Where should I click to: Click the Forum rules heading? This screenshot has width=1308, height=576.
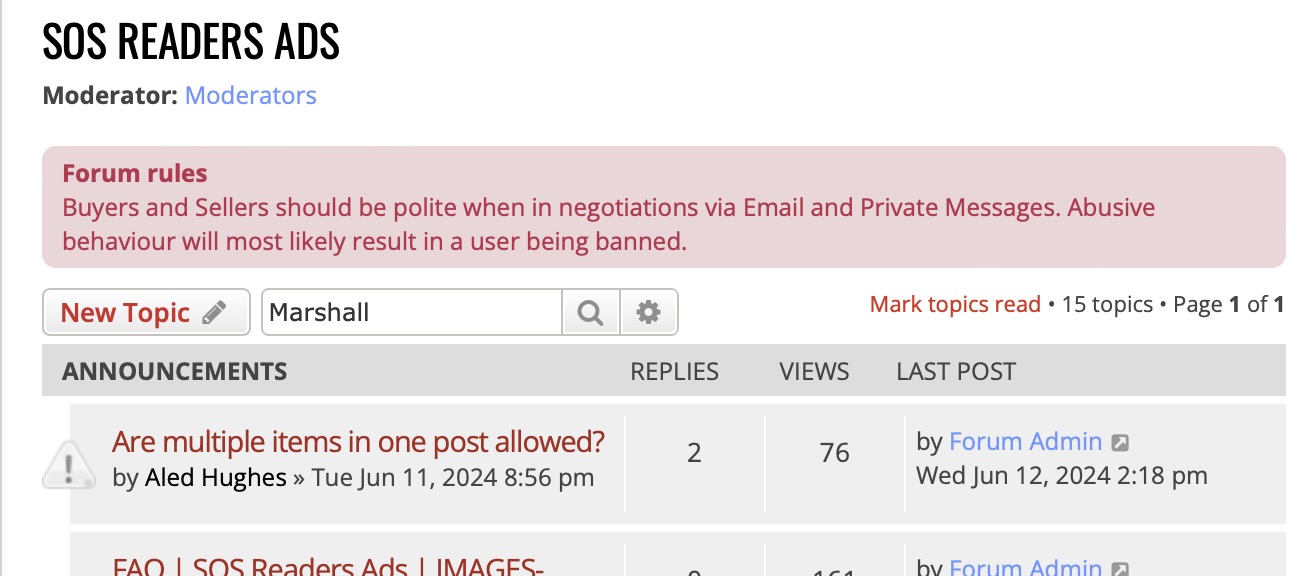(135, 173)
